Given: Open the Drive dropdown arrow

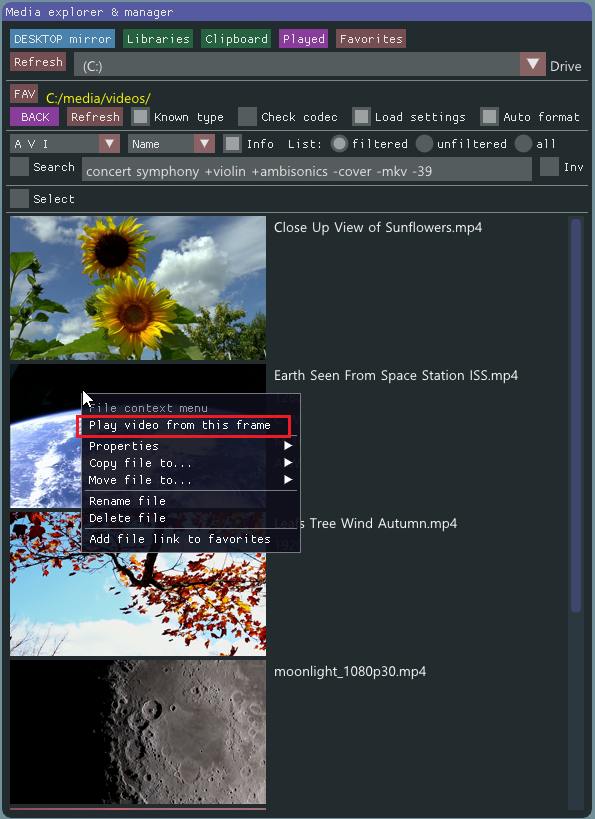Looking at the screenshot, I should pyautogui.click(x=532, y=65).
